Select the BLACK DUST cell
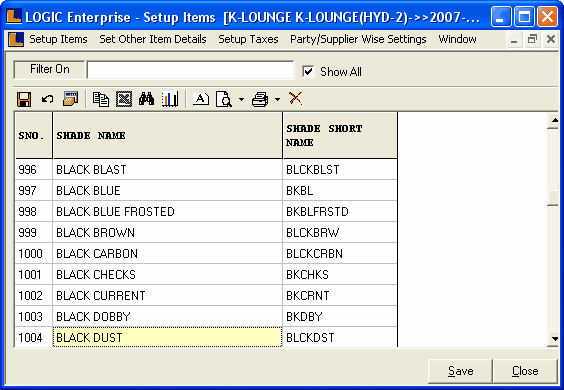Image resolution: width=564 pixels, height=390 pixels. click(168, 337)
